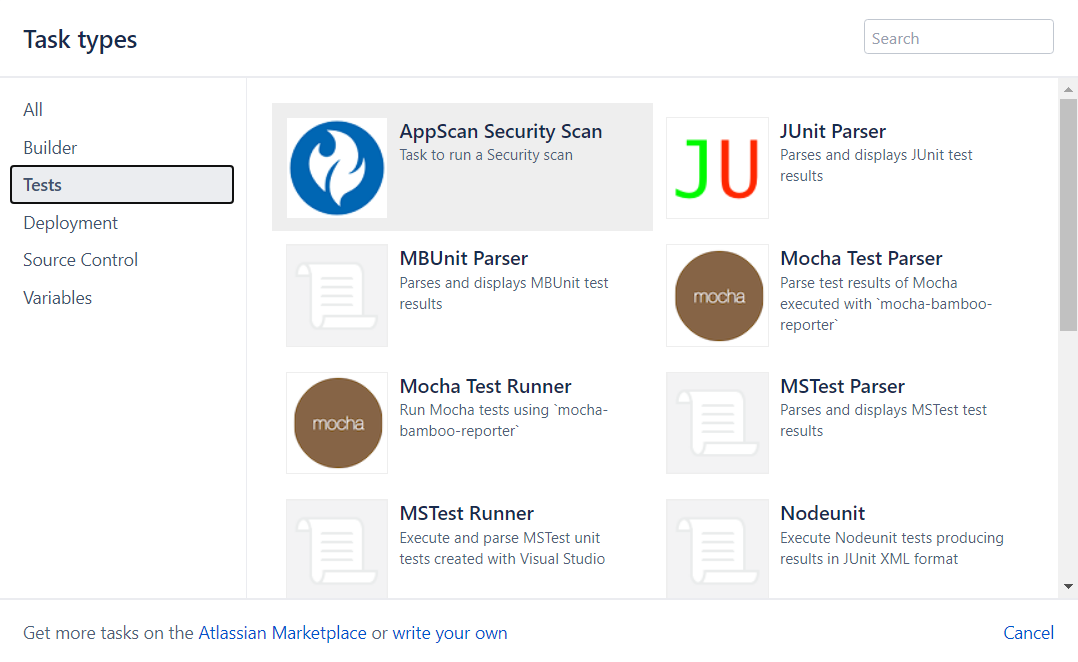Click the JUnit Parser JU icon
Screen dimensions: 1078x662
[x=717, y=168]
